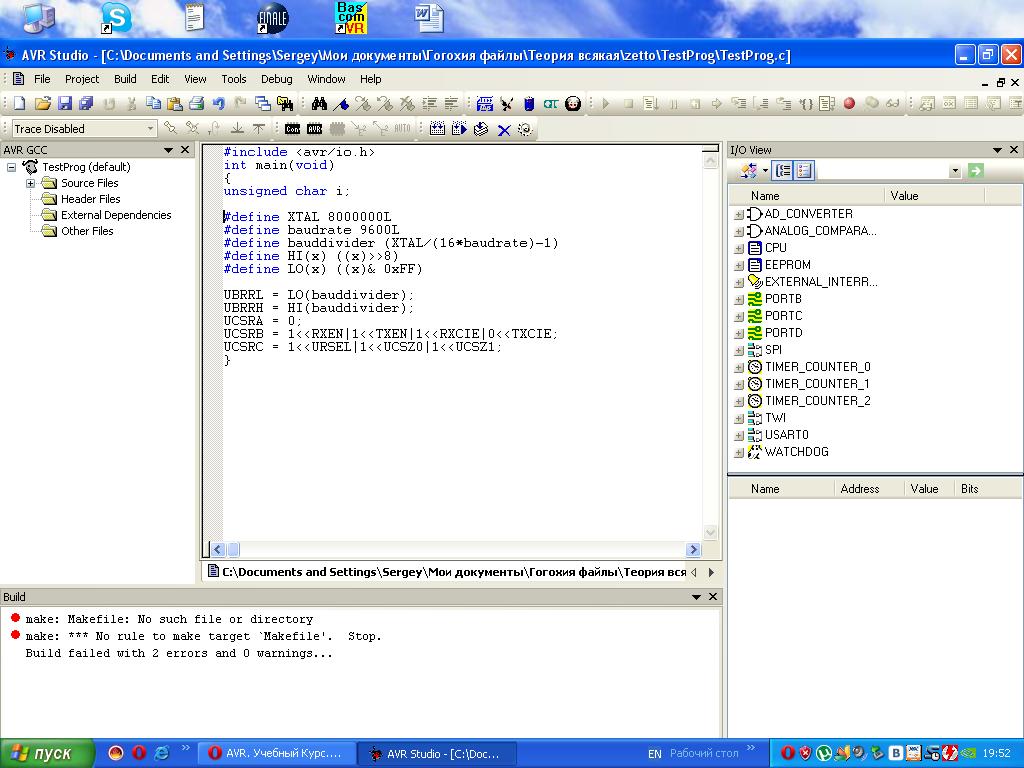
Task: Click the Open File folder icon
Action: point(43,103)
